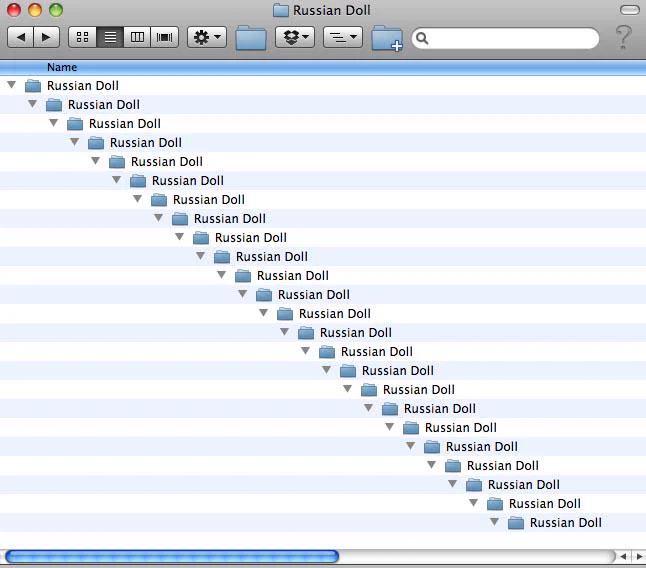Switch to column view

pyautogui.click(x=137, y=37)
